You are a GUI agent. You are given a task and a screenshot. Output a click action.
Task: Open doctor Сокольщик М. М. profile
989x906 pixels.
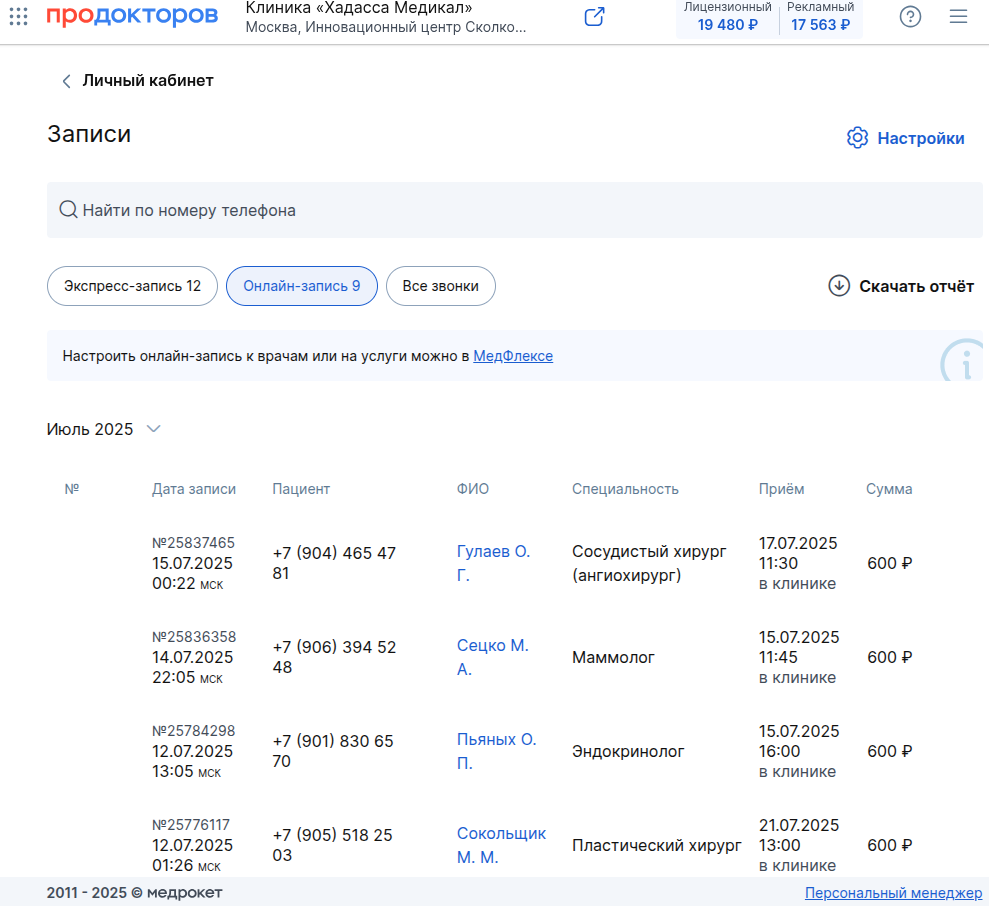pyautogui.click(x=501, y=845)
